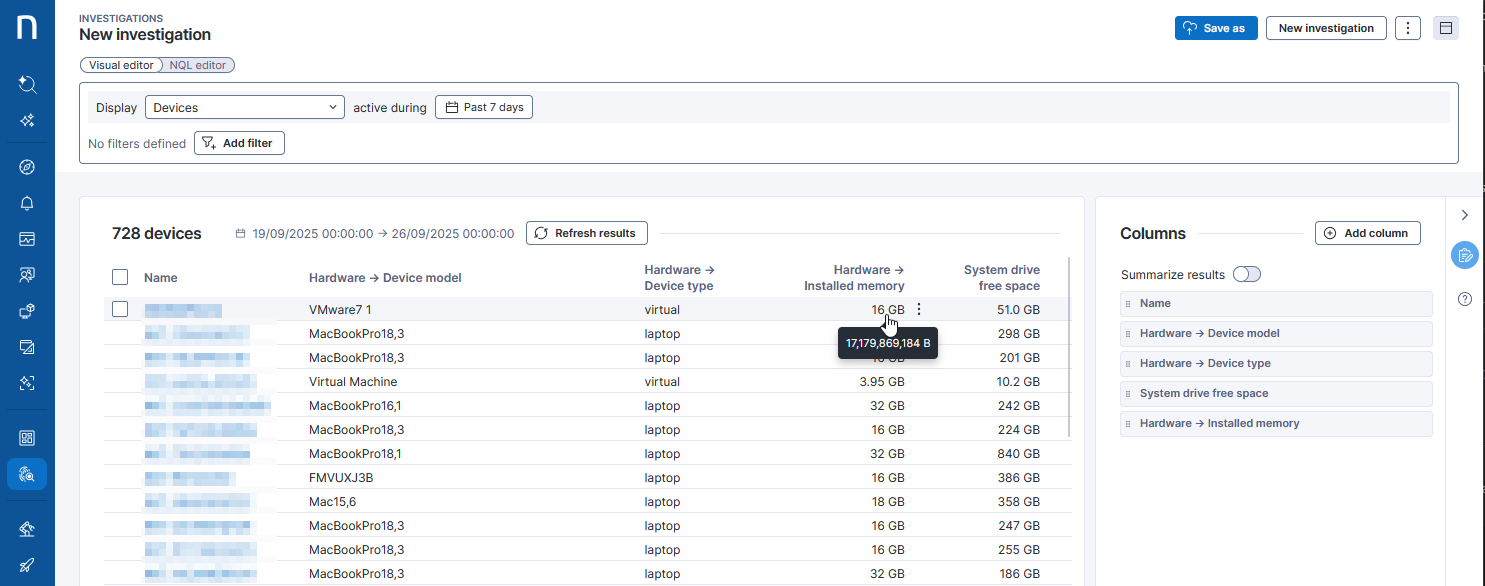Enable the Summarize results toggle
The height and width of the screenshot is (586, 1485).
tap(1246, 275)
